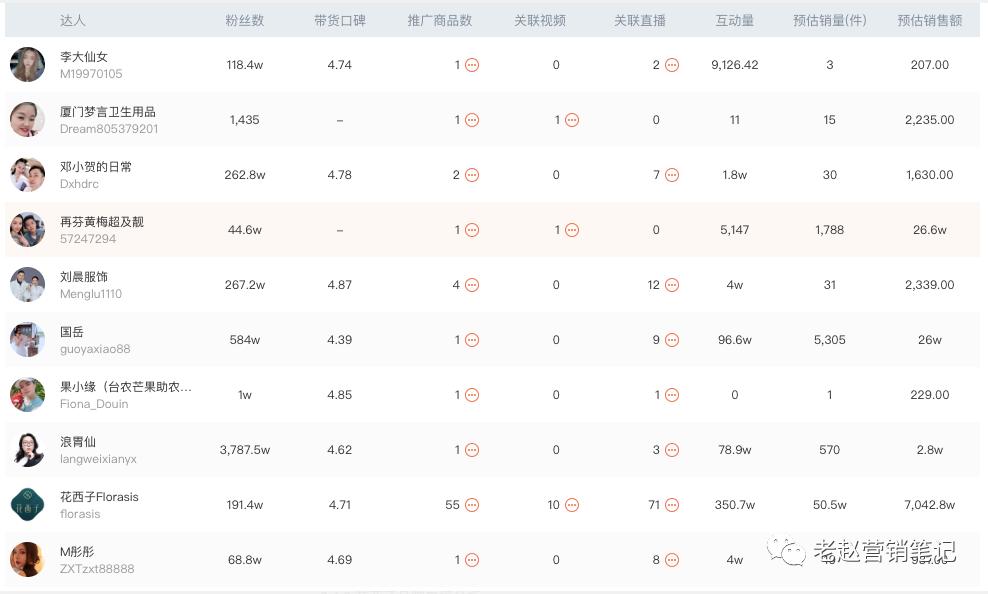Open the 带货口碑 column header

(339, 19)
